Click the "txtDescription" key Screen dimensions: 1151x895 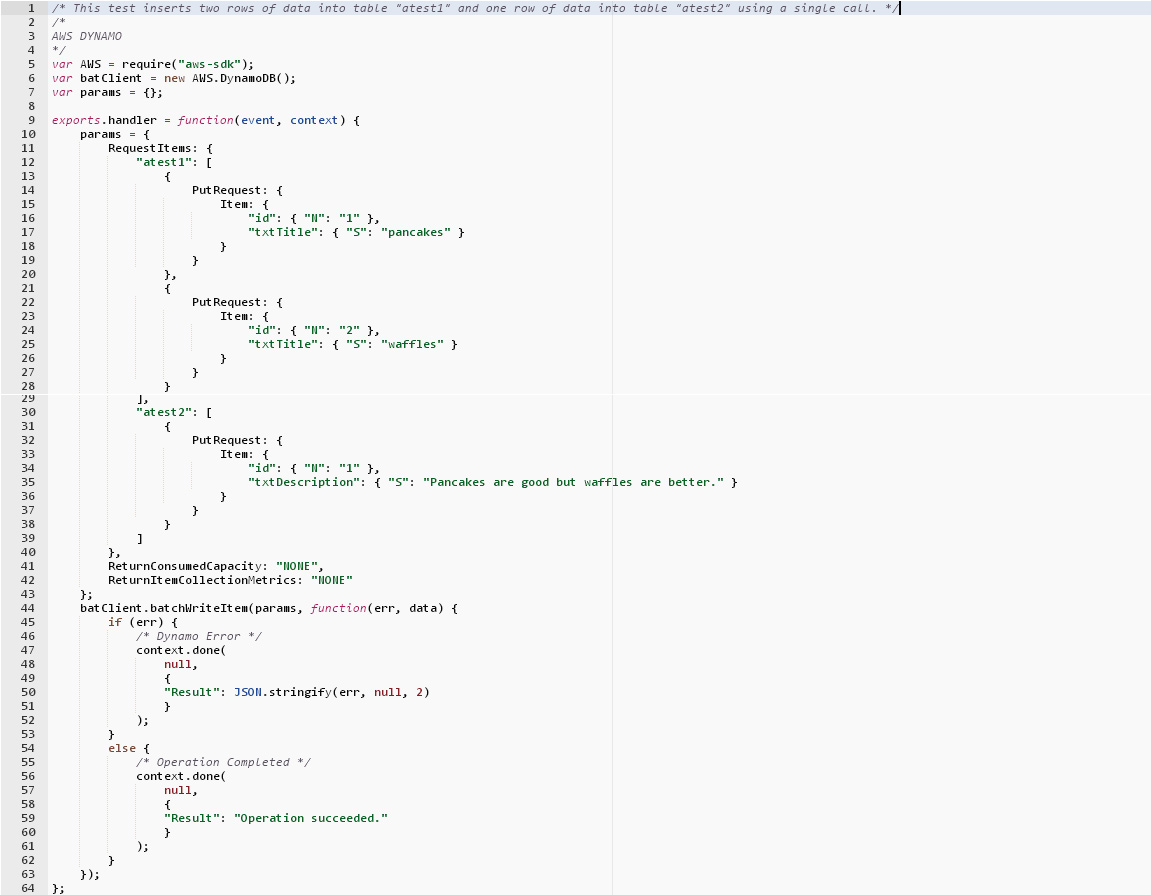point(304,482)
